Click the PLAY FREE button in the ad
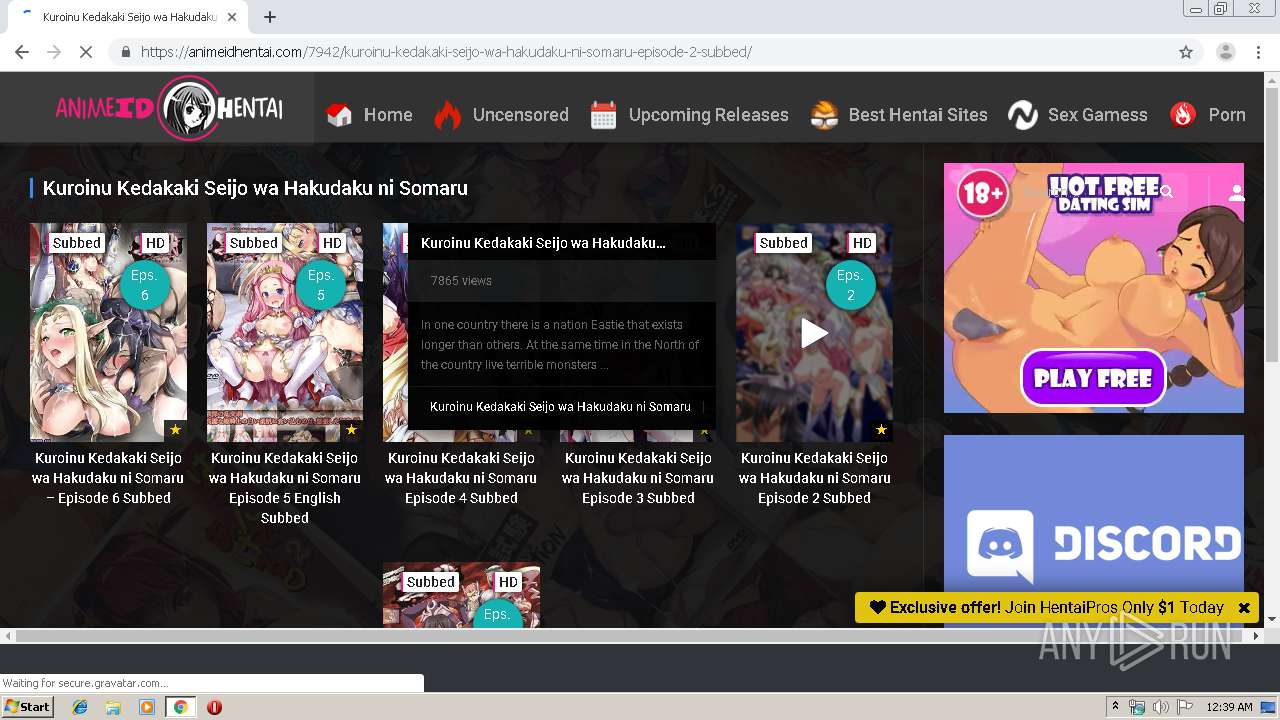Viewport: 1280px width, 720px height. 1093,378
